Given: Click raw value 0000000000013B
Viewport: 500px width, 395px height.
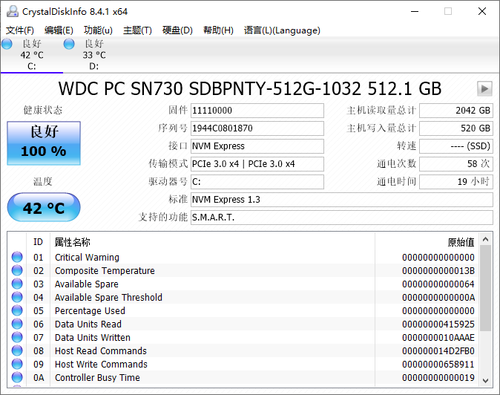Looking at the screenshot, I should [438, 271].
